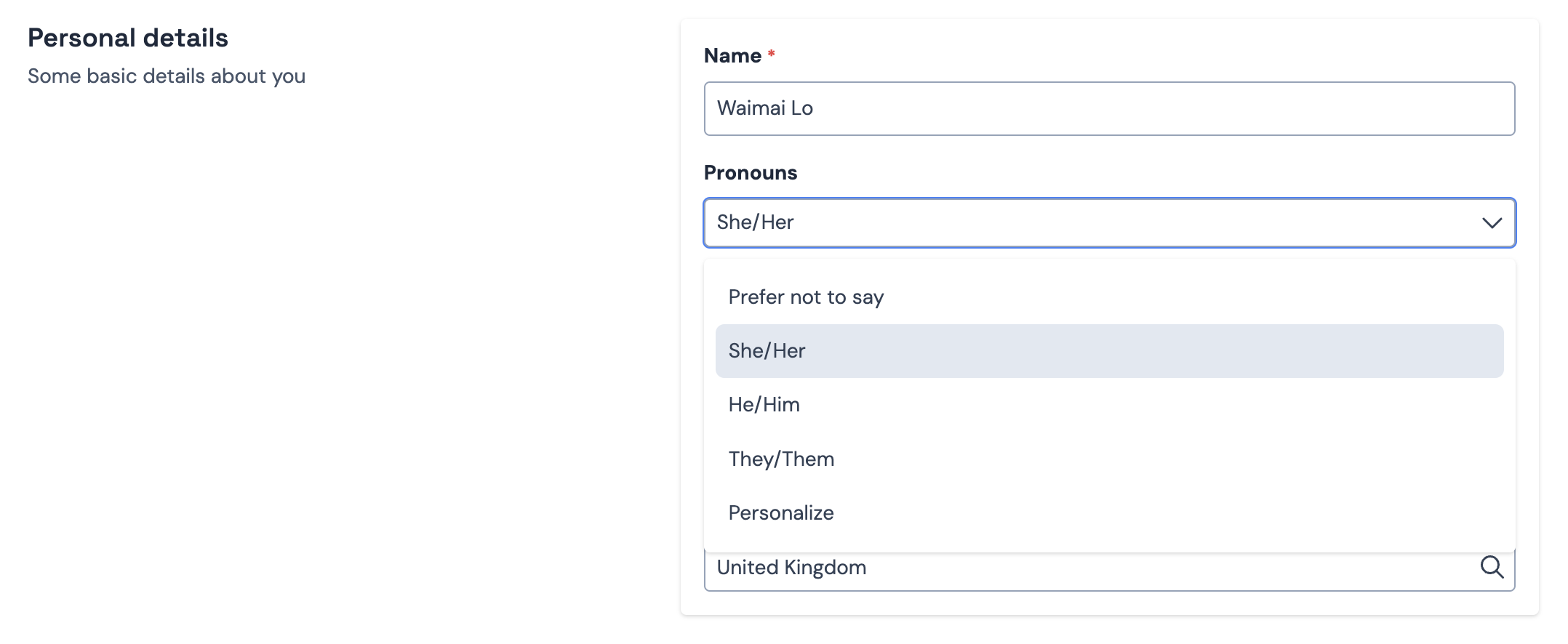Click the word "Kingdom" in the country field
The width and height of the screenshot is (1568, 644).
(x=825, y=568)
